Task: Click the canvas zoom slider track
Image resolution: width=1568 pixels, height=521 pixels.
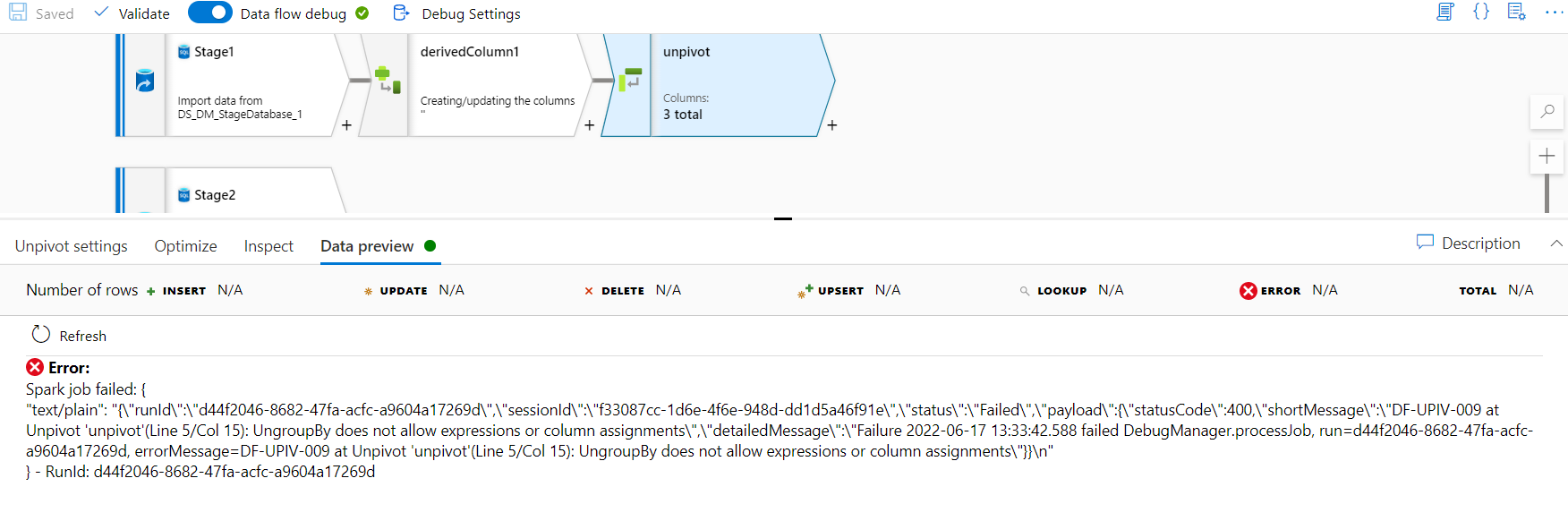Action: (1547, 193)
